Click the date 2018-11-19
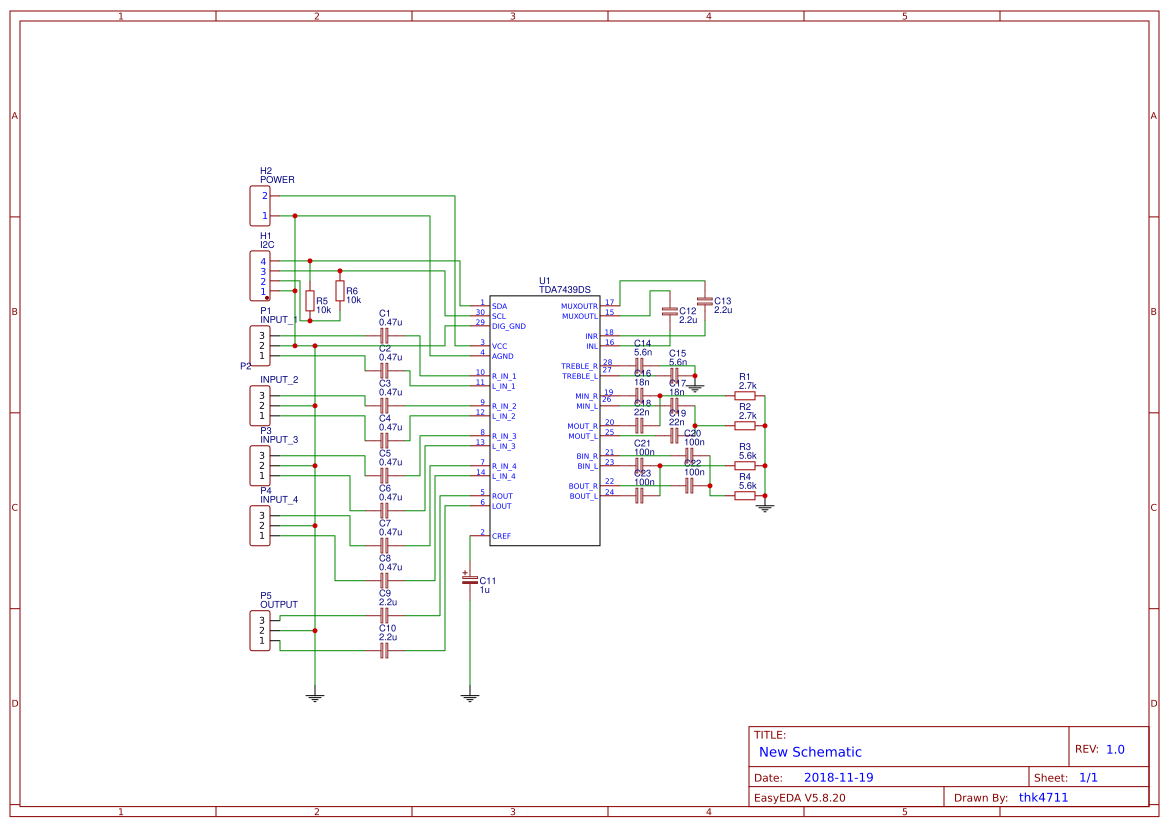 click(838, 777)
